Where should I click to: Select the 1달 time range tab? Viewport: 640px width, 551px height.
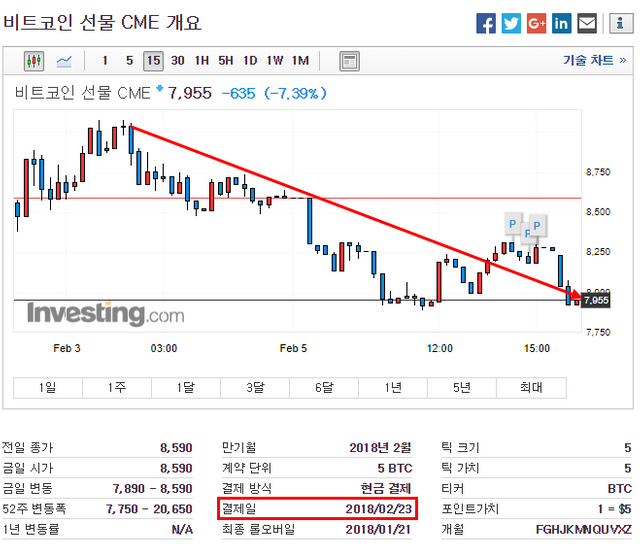[185, 387]
